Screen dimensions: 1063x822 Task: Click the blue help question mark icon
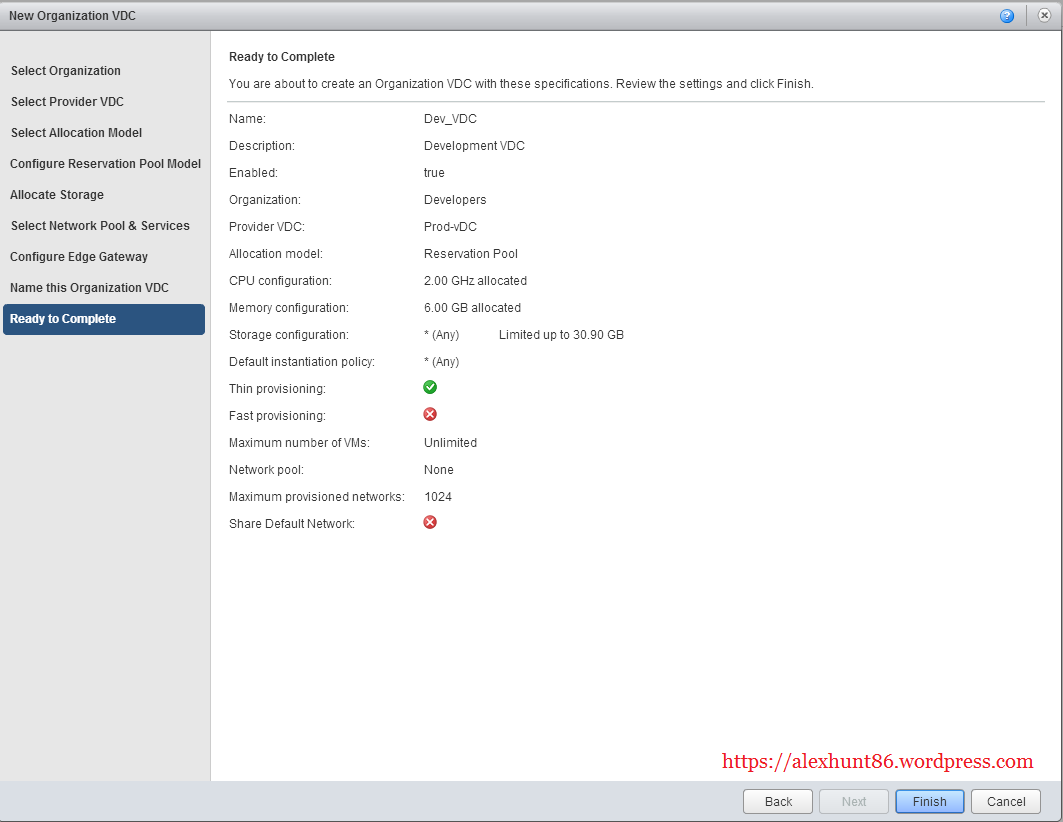[x=1007, y=16]
